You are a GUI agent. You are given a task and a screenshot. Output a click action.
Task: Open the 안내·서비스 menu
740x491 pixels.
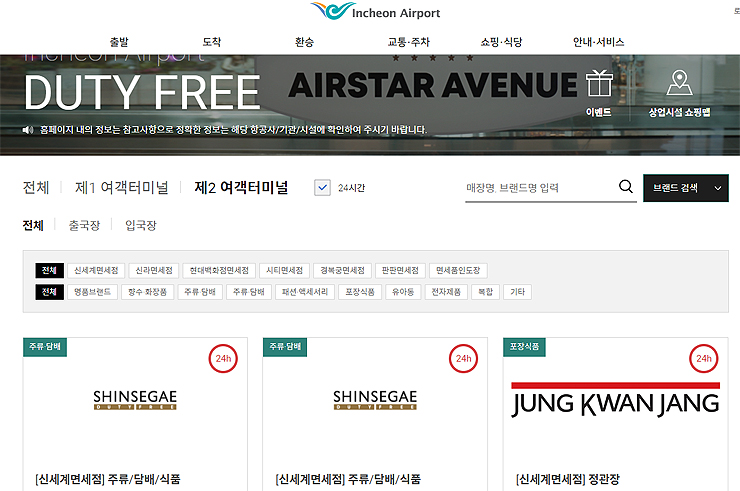tap(598, 42)
